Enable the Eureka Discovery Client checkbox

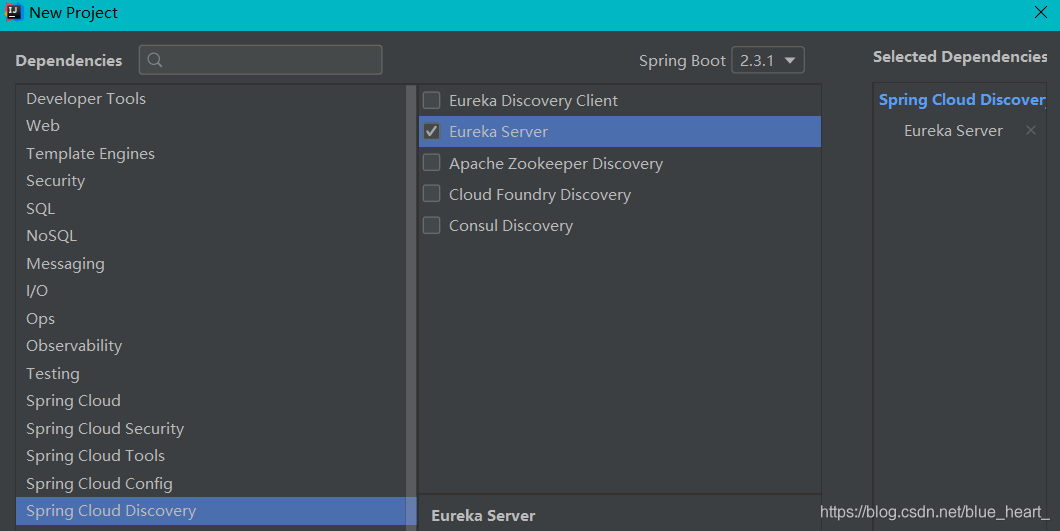[x=431, y=100]
